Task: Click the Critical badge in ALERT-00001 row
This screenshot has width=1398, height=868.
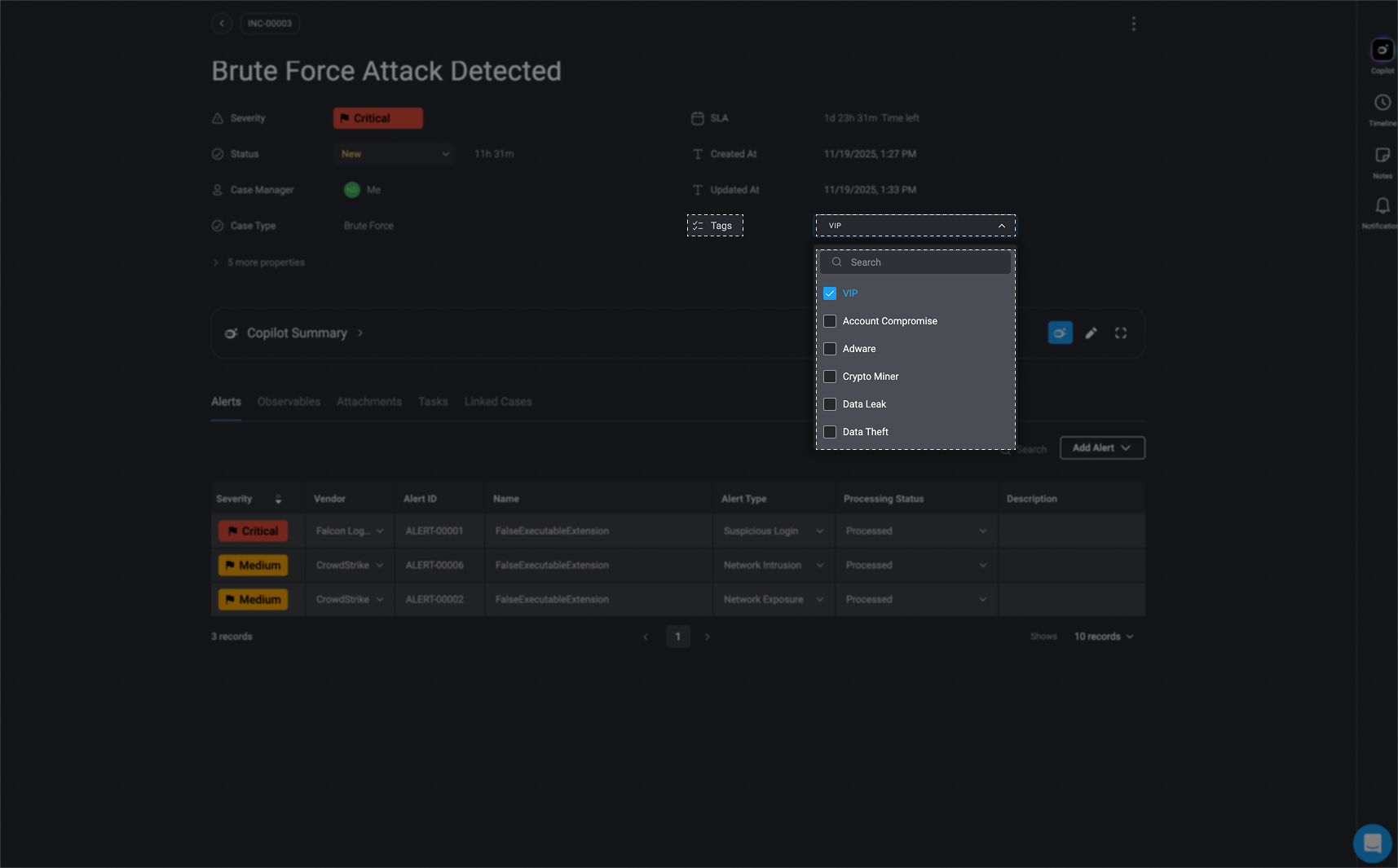Action: [x=253, y=531]
